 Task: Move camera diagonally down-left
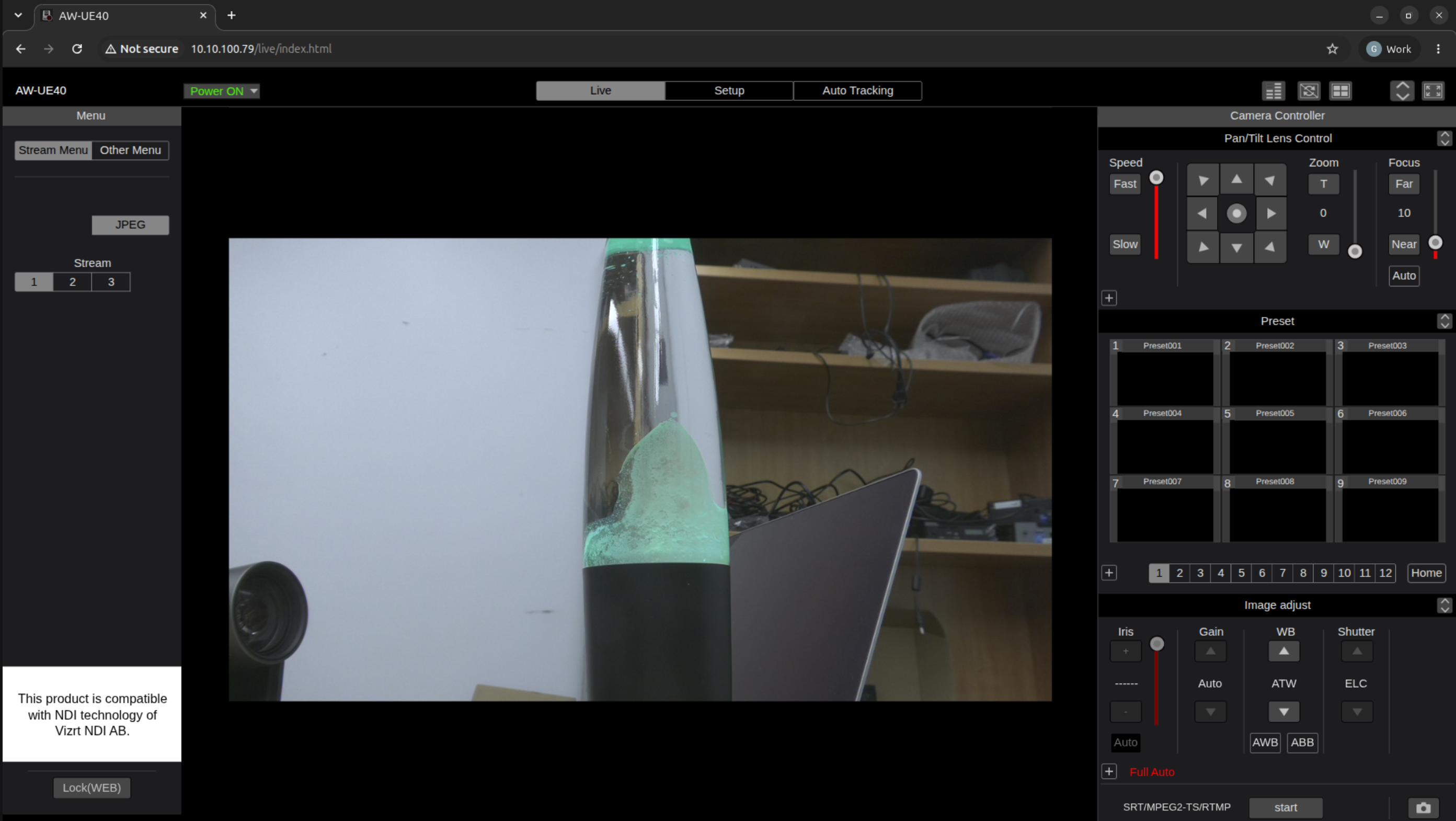coord(1202,247)
